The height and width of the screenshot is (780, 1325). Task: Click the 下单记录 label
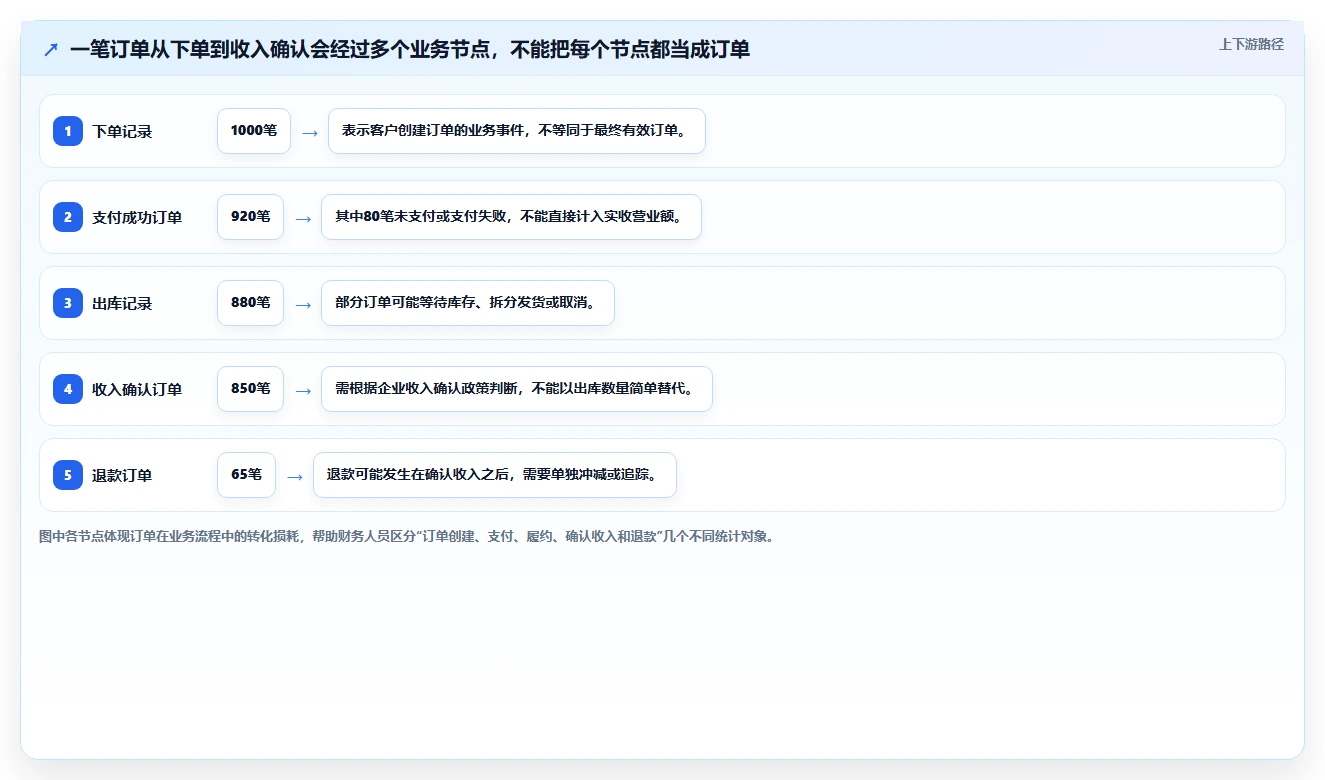pos(122,131)
